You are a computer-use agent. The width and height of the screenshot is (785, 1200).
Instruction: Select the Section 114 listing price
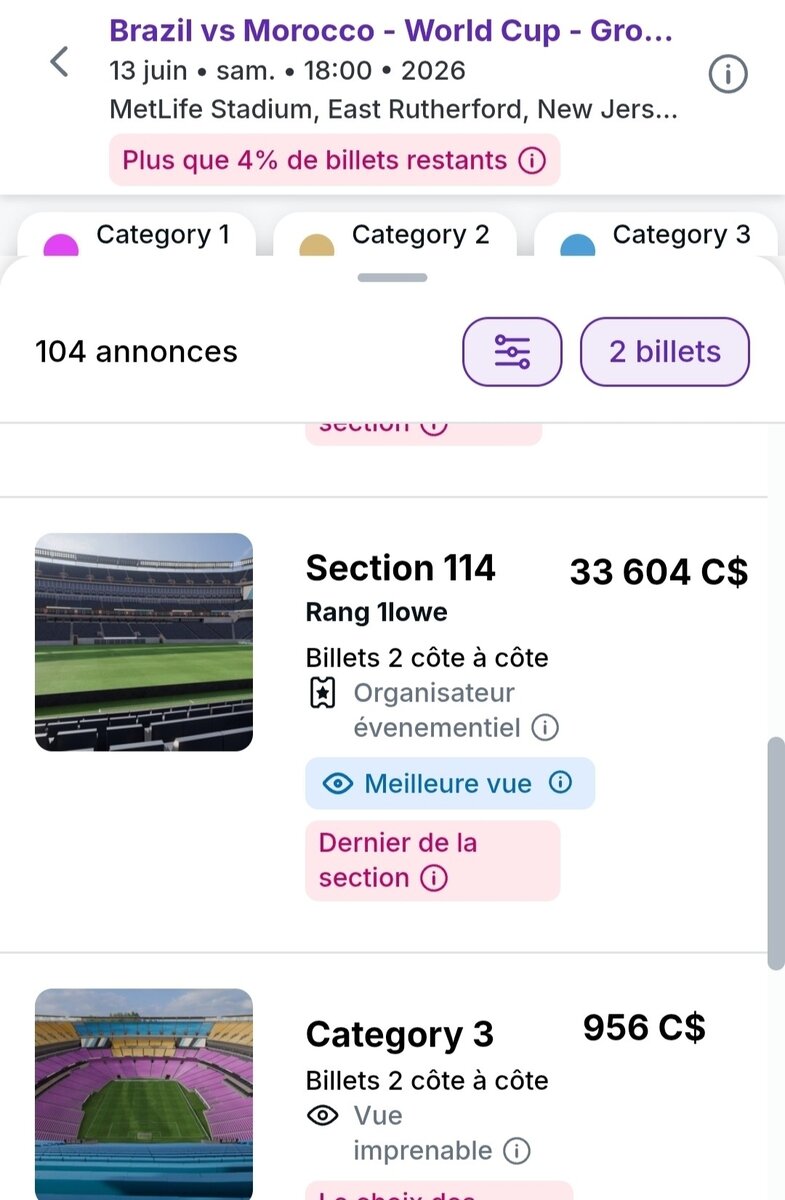[x=658, y=572]
